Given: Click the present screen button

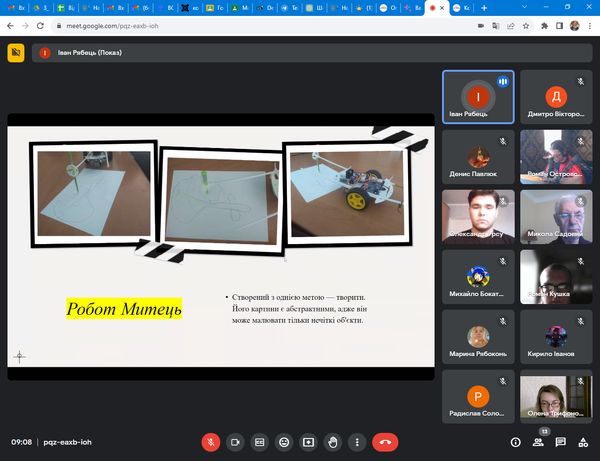Looking at the screenshot, I should pos(309,441).
